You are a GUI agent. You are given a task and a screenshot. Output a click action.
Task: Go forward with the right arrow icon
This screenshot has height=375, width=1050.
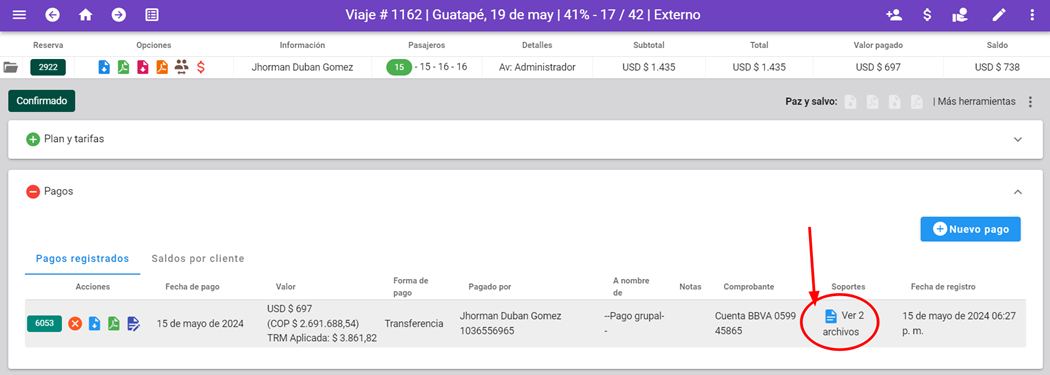(x=119, y=15)
